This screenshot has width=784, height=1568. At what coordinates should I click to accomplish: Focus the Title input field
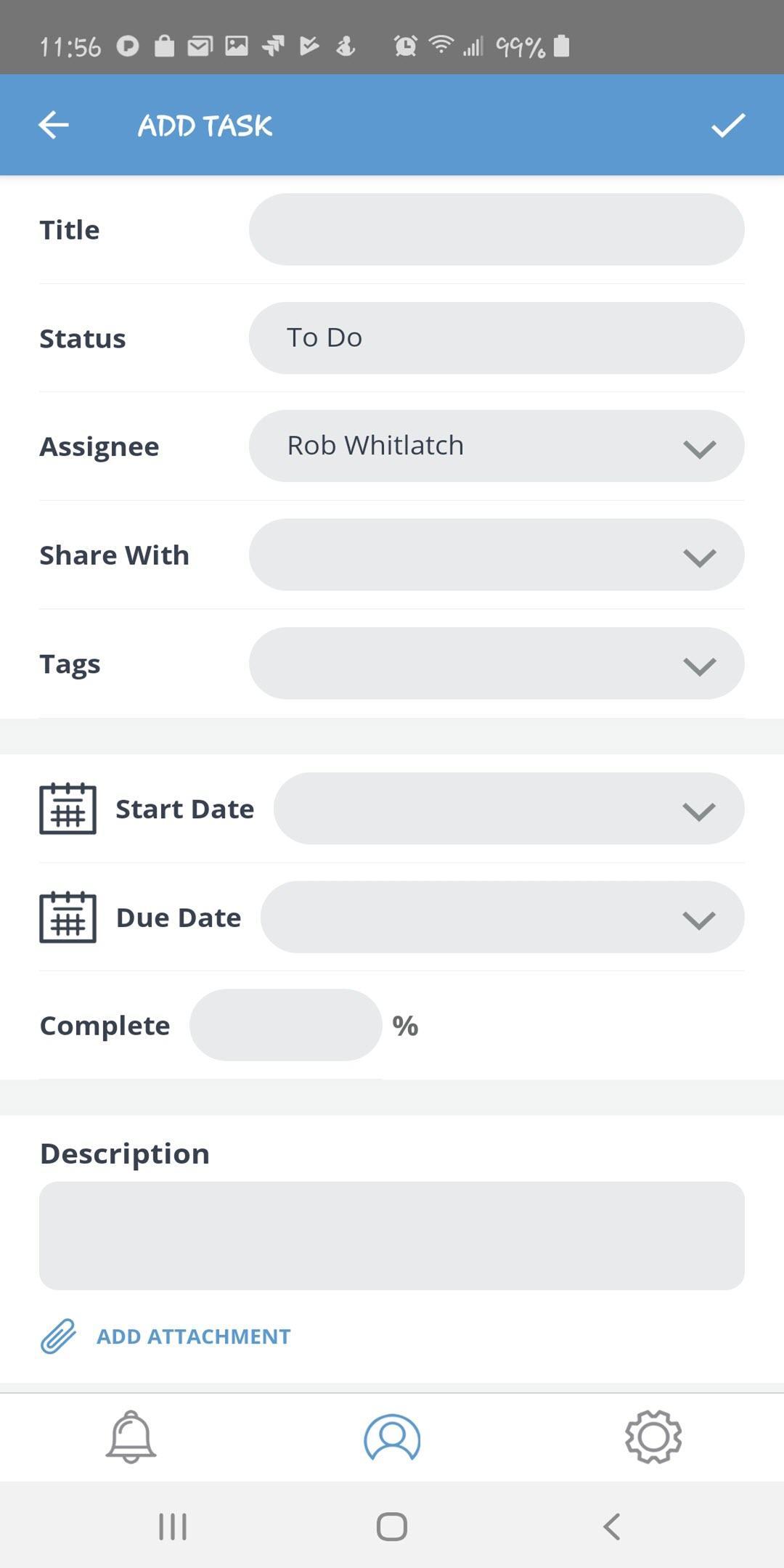click(x=497, y=229)
